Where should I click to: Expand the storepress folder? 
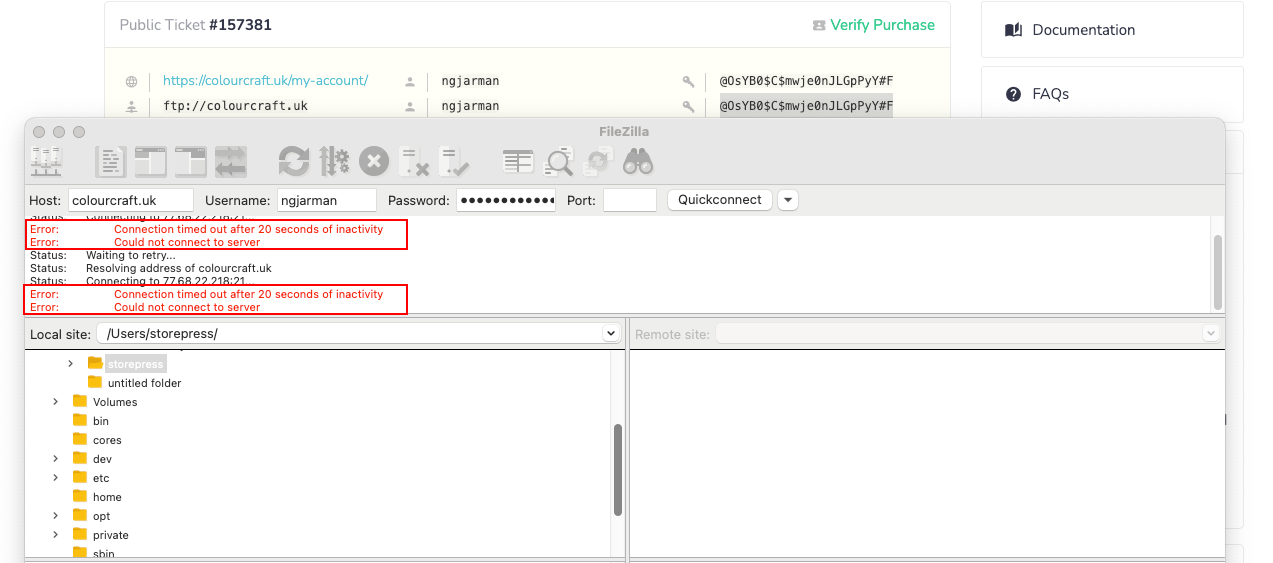(x=71, y=364)
